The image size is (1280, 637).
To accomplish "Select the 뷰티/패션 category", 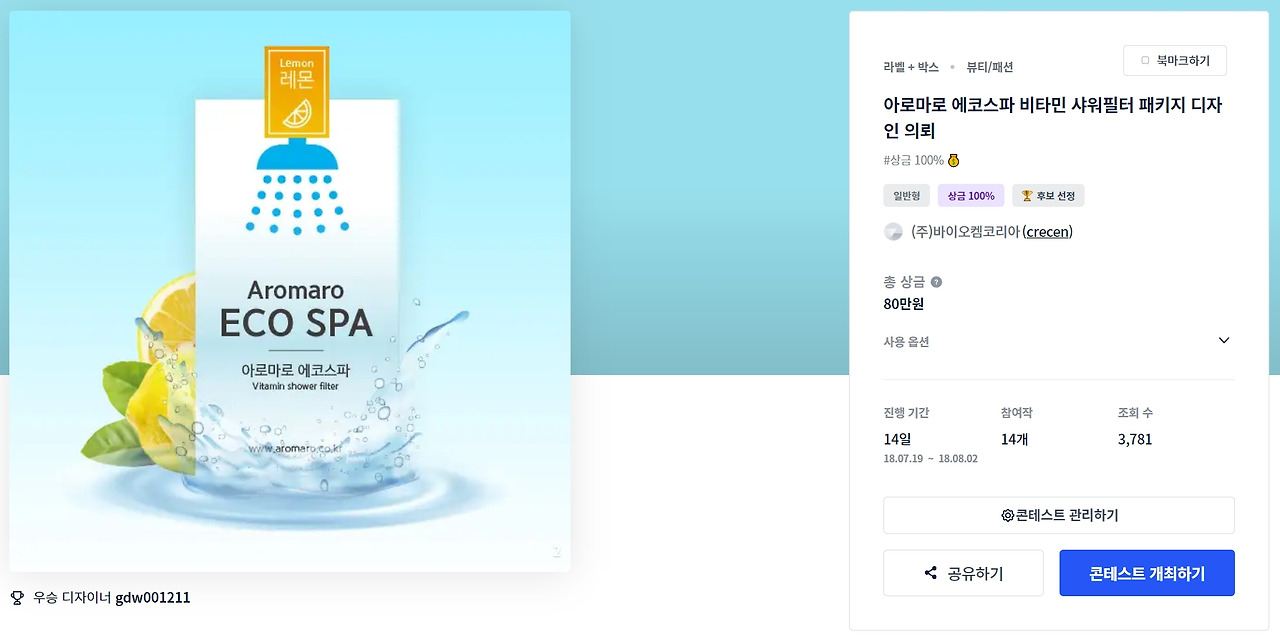I will coord(989,67).
